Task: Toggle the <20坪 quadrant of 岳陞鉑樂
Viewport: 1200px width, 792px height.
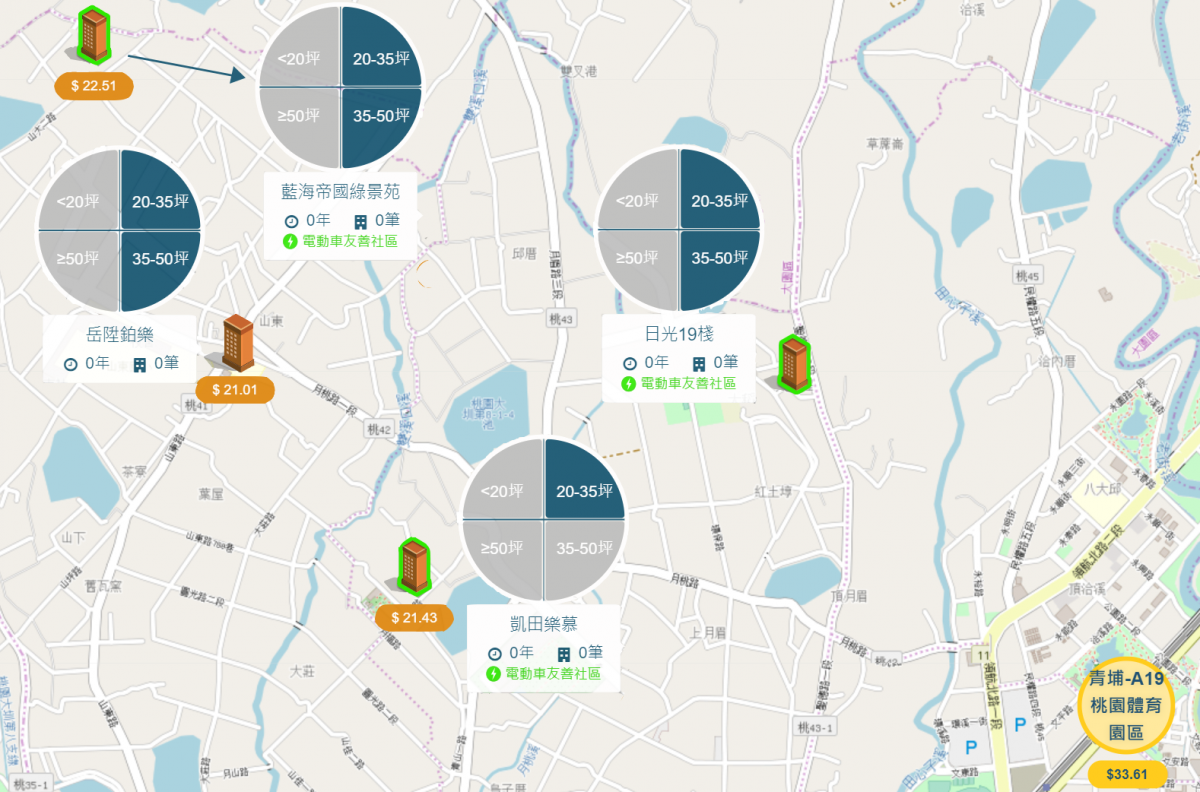Action: click(78, 190)
